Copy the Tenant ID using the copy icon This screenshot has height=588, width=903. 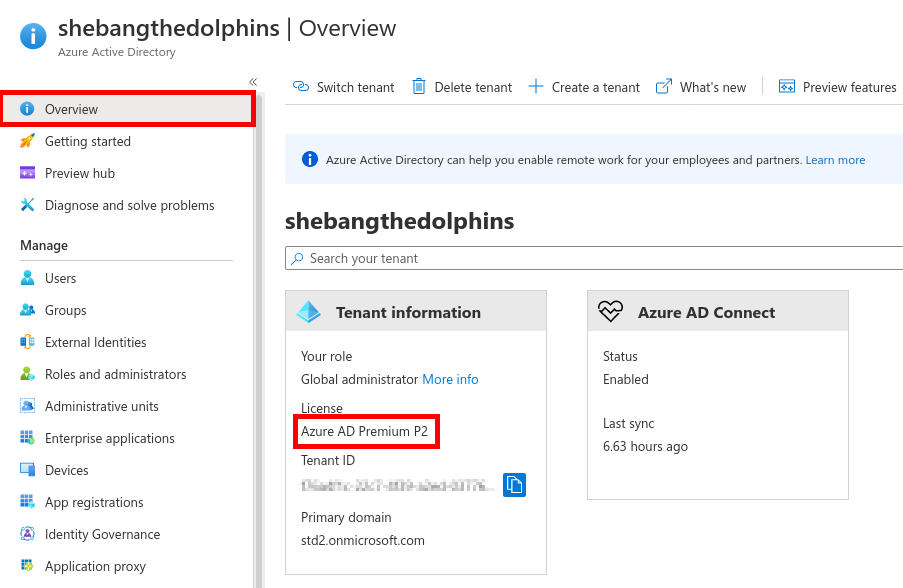click(515, 484)
